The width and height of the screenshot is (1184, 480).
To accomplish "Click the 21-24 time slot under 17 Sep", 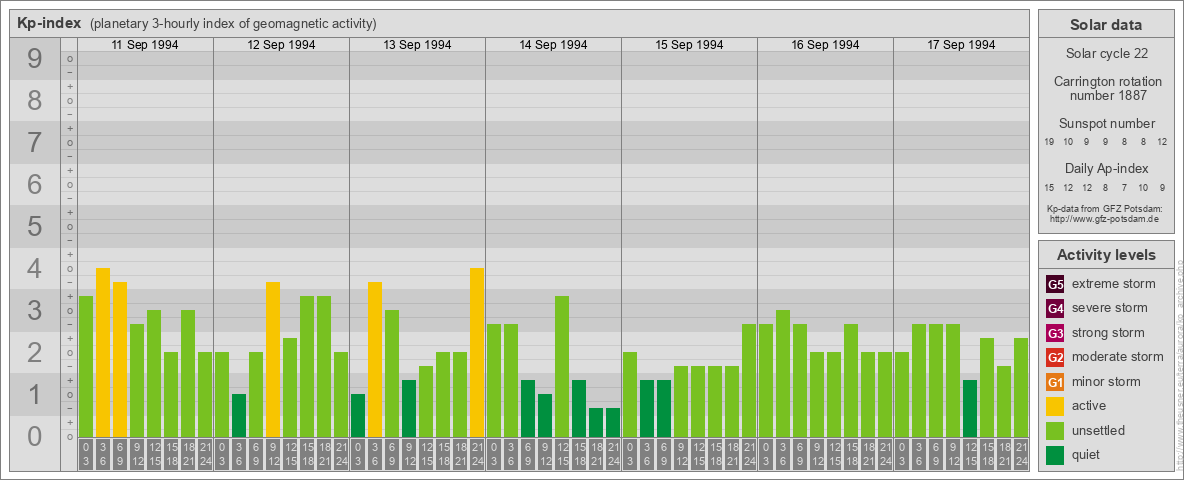I will (x=1020, y=455).
